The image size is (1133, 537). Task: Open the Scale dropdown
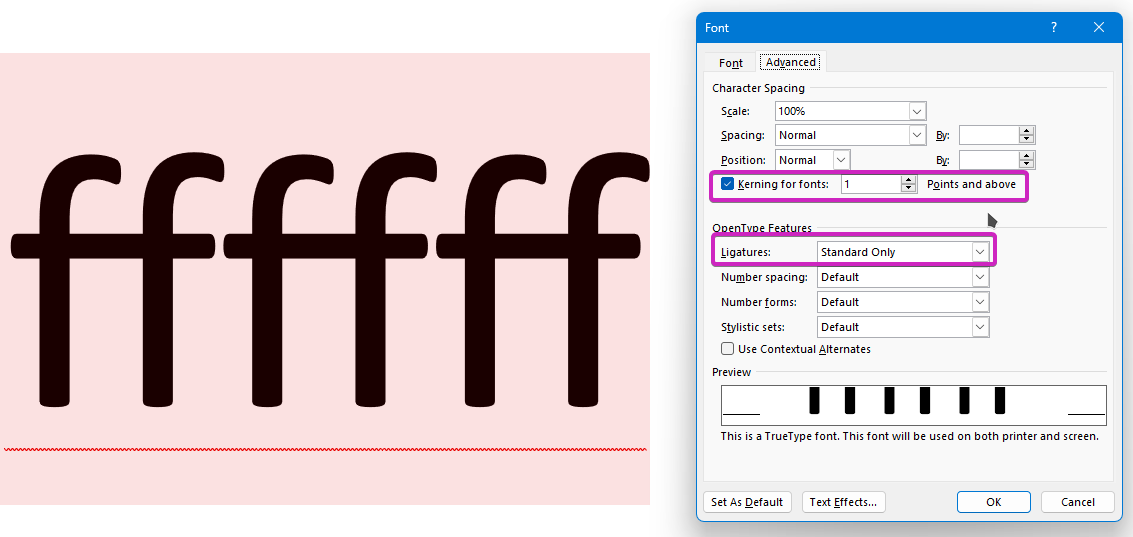pyautogui.click(x=917, y=111)
